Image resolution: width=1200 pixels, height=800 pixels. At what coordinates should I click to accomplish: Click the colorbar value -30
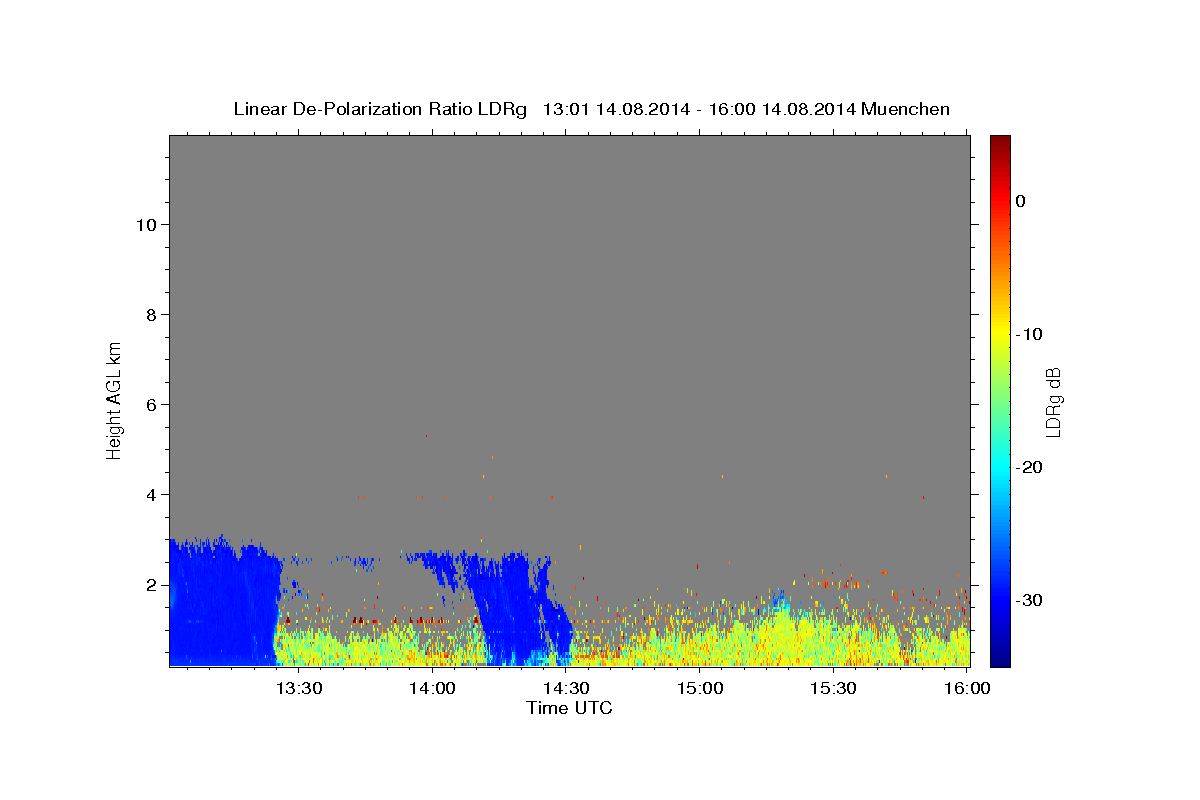click(1029, 600)
